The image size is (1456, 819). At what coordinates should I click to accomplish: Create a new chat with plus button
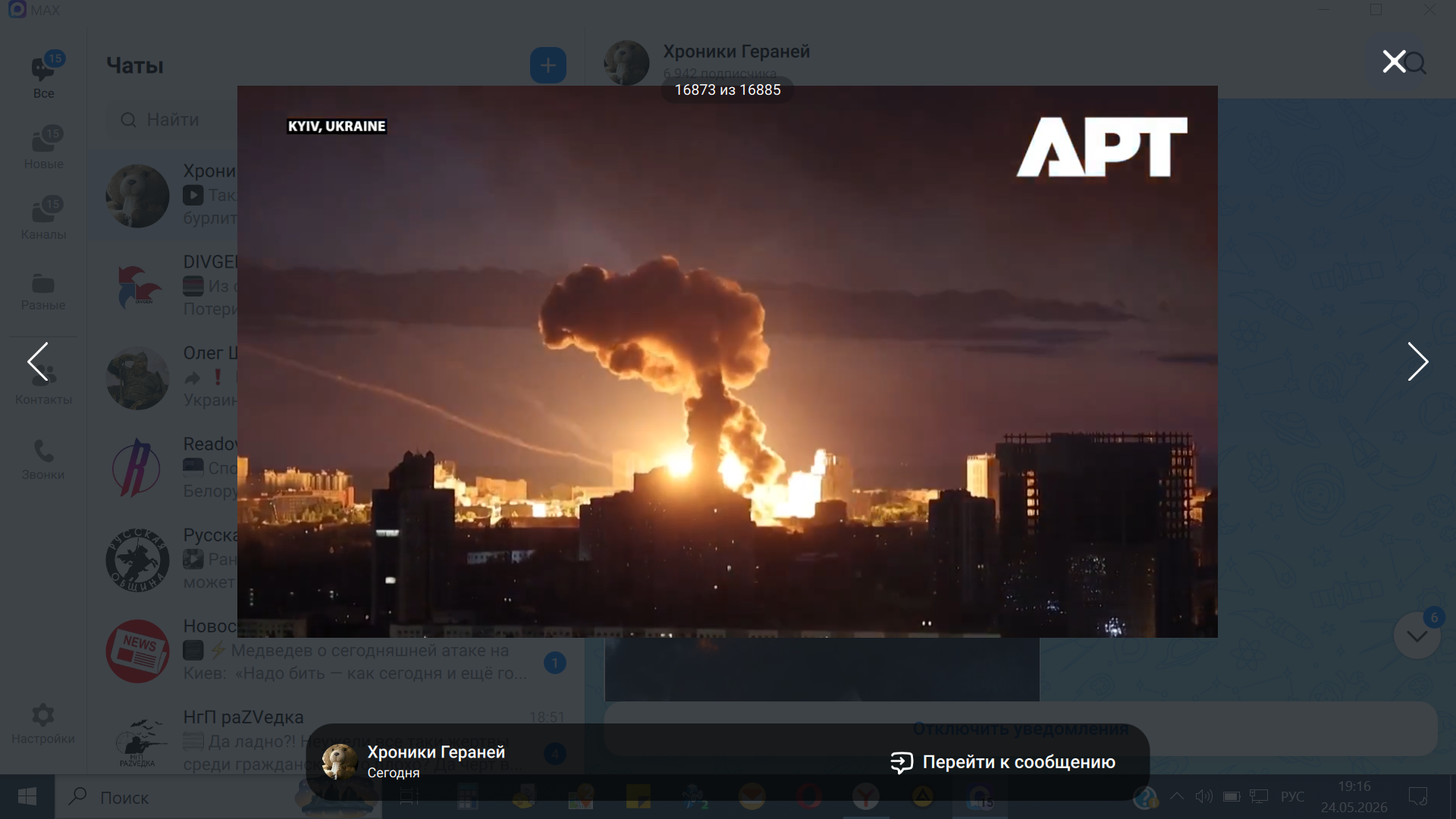(548, 65)
